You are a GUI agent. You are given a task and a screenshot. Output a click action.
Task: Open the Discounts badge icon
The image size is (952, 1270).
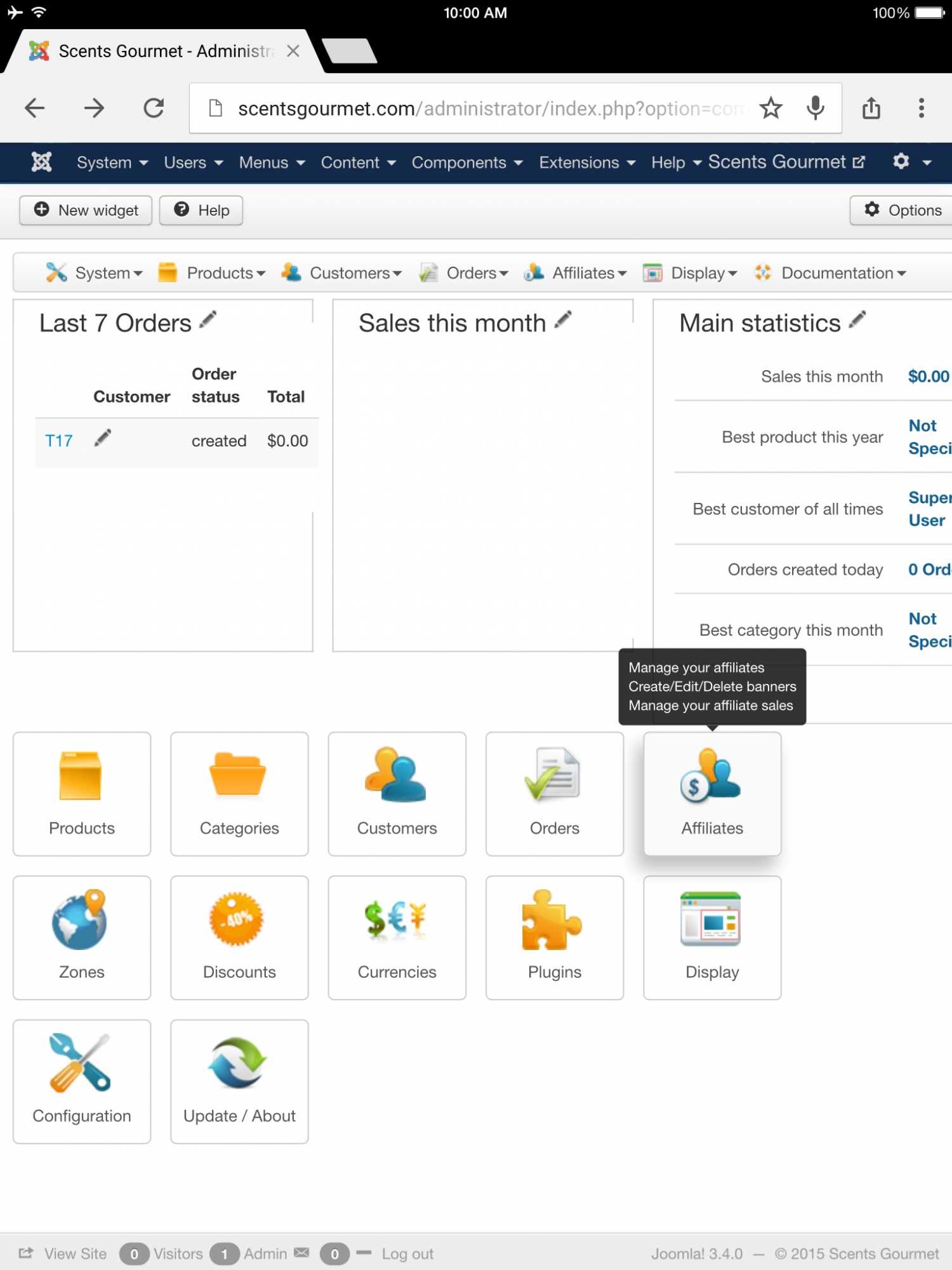[239, 937]
